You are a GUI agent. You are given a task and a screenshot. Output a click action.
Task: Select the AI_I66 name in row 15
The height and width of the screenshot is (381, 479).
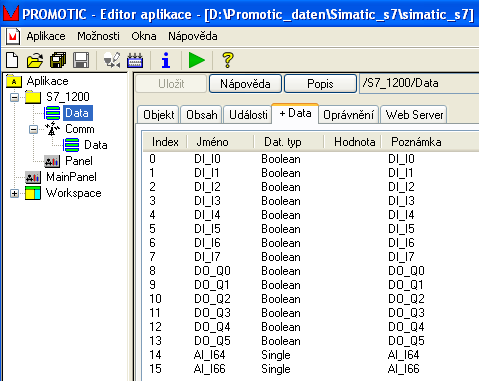[210, 369]
